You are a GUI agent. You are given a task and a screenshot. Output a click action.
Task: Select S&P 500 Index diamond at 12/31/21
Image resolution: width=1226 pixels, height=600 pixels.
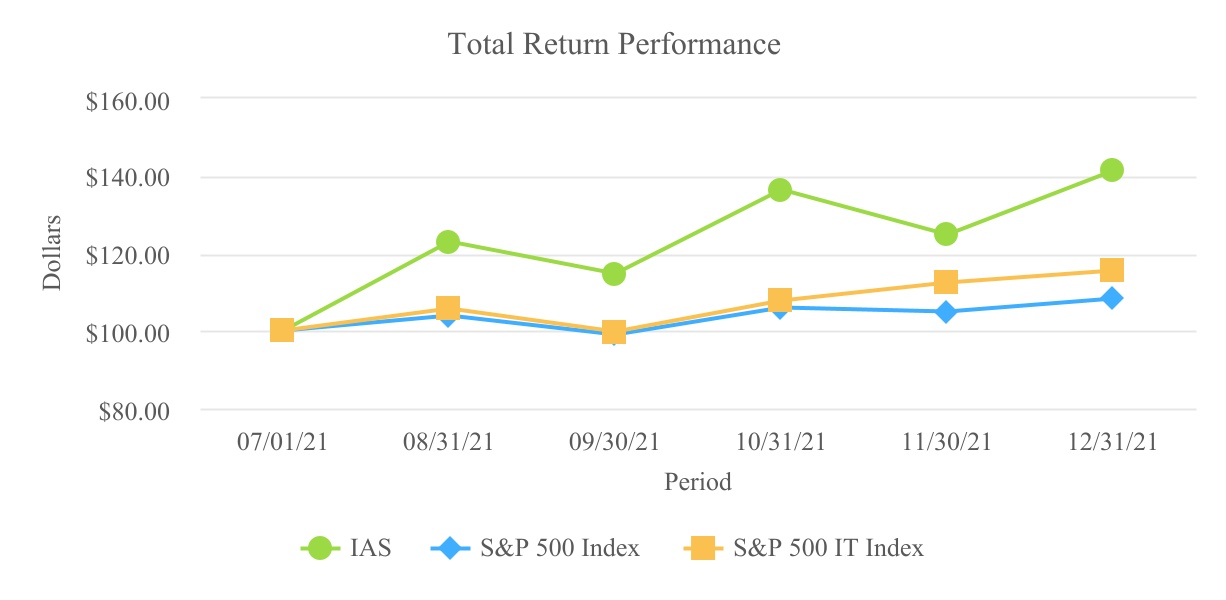click(x=1112, y=298)
